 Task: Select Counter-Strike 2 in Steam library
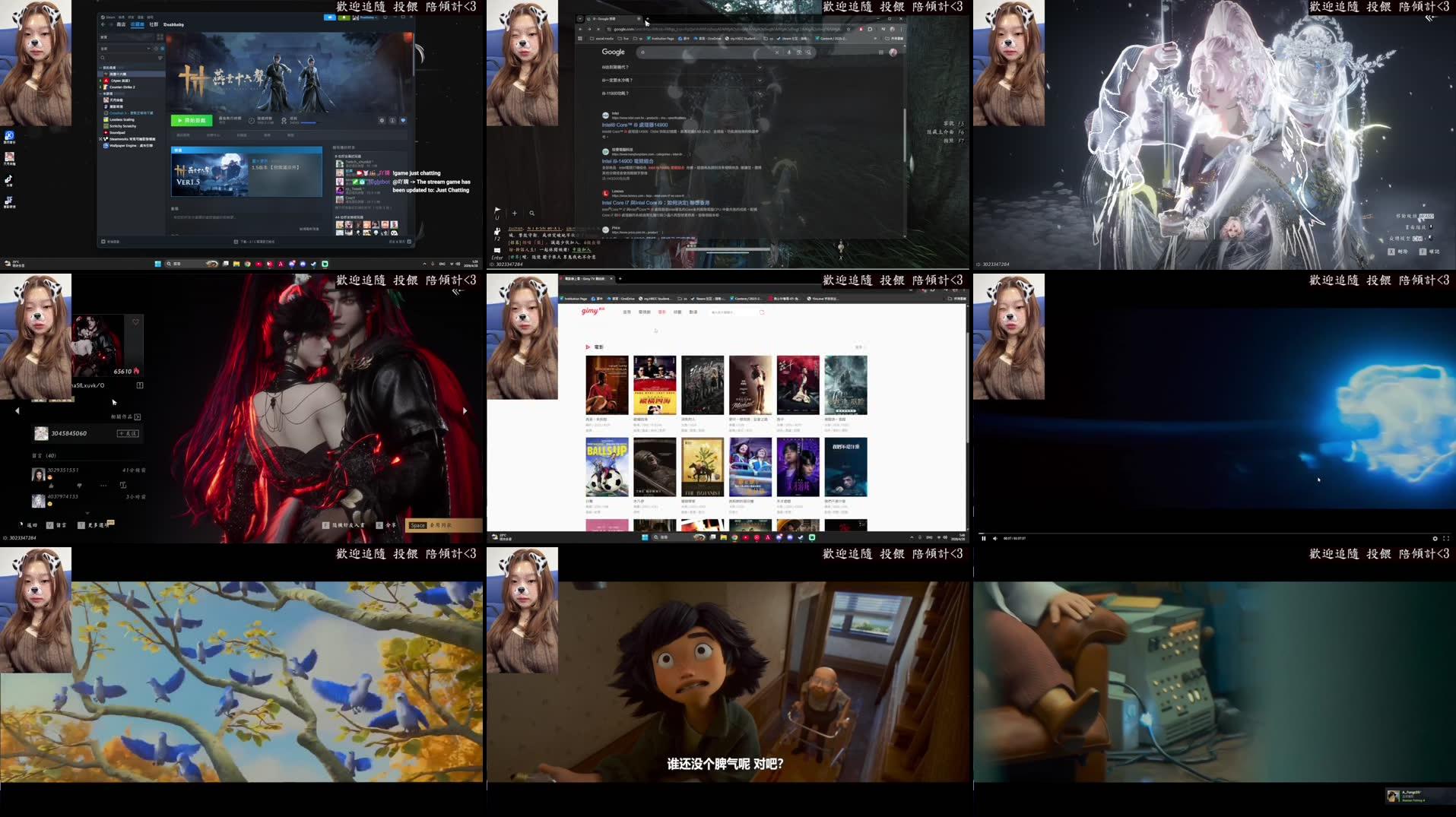[122, 87]
